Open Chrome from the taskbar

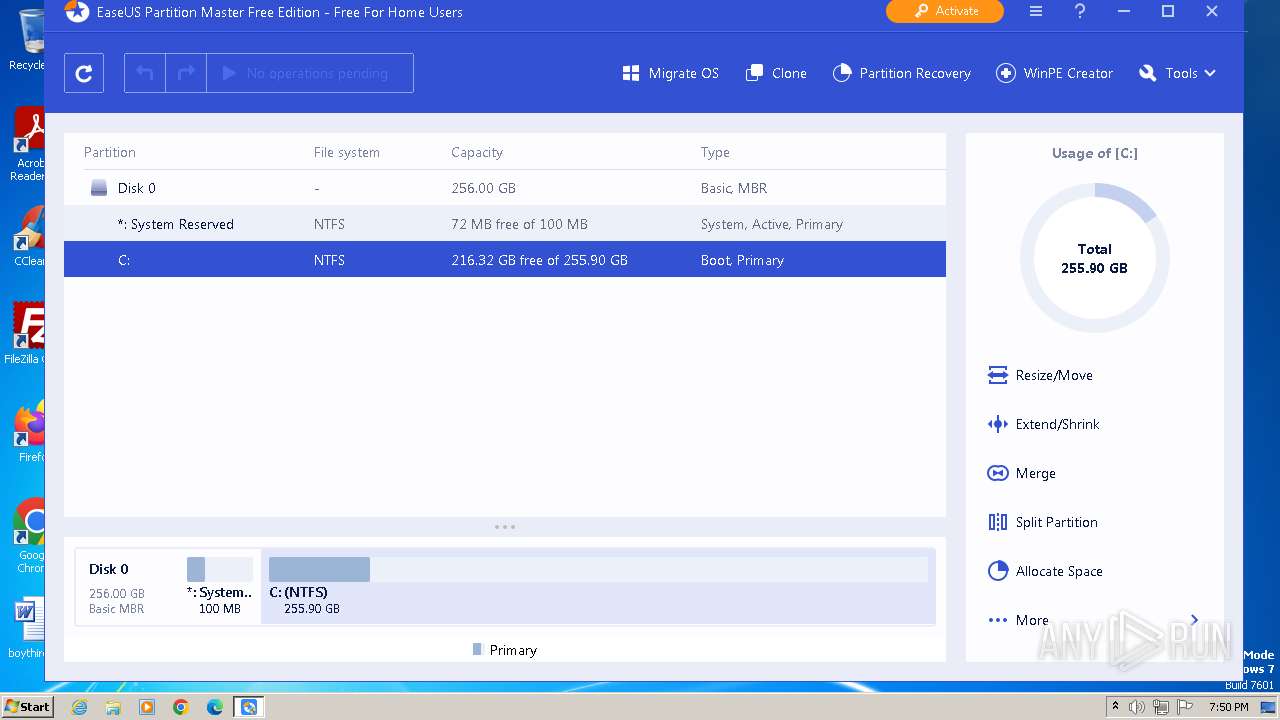click(181, 707)
